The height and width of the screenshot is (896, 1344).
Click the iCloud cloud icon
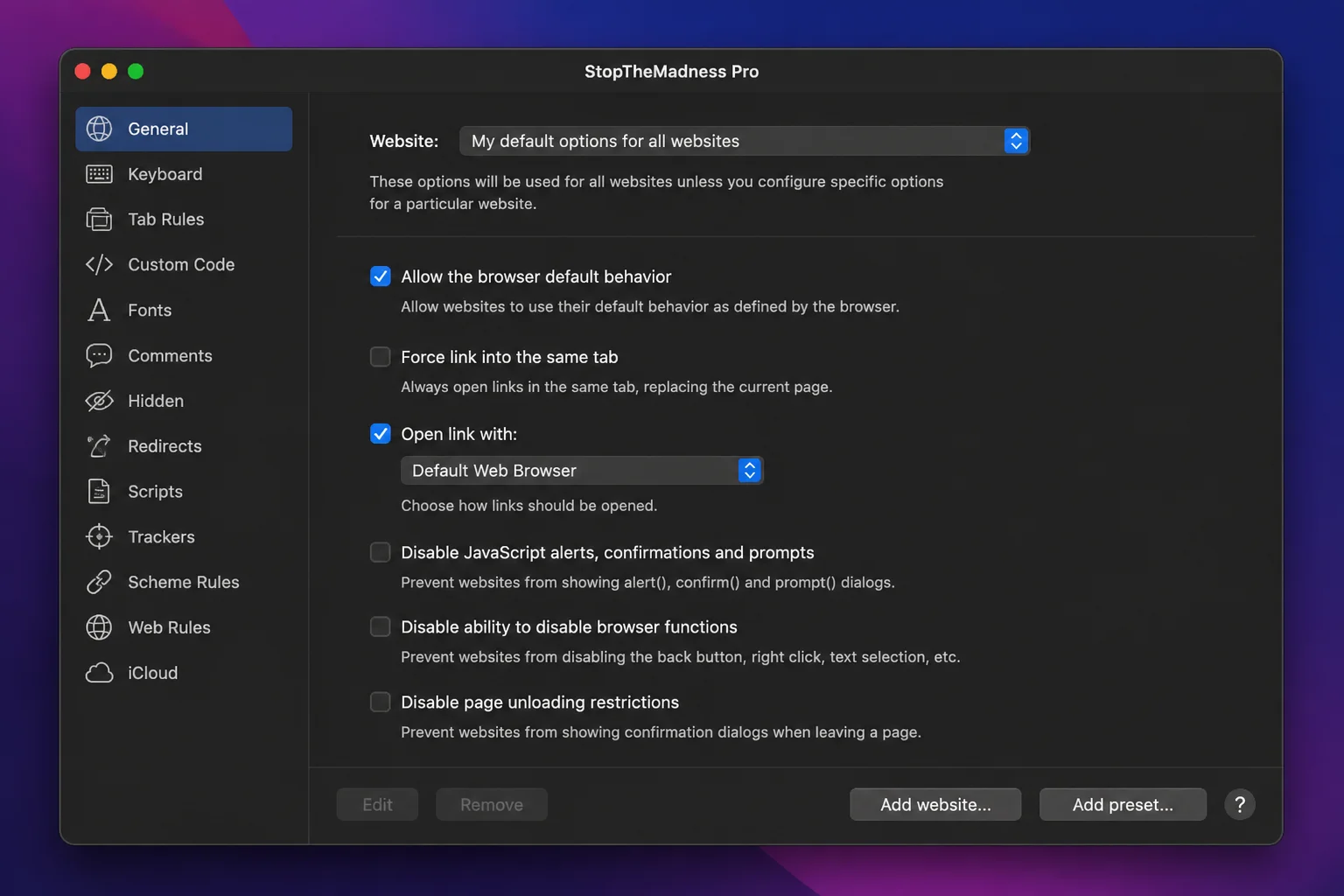pyautogui.click(x=99, y=673)
